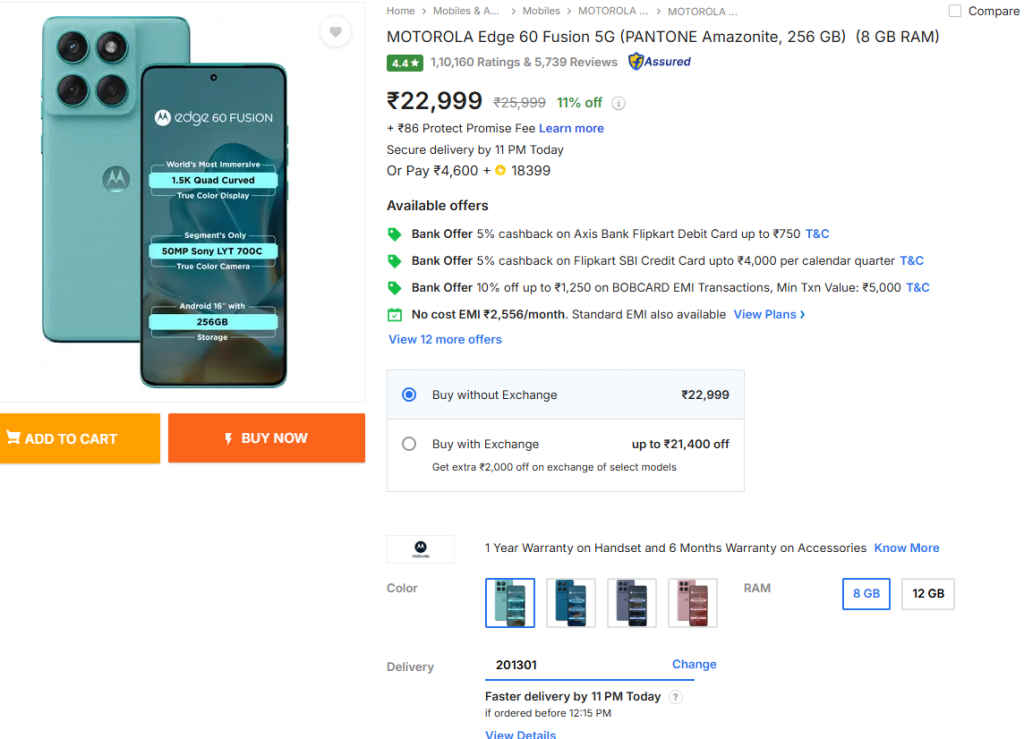The width and height of the screenshot is (1024, 739).
Task: Open Learn more about Protect Promise Fee
Action: click(x=570, y=128)
